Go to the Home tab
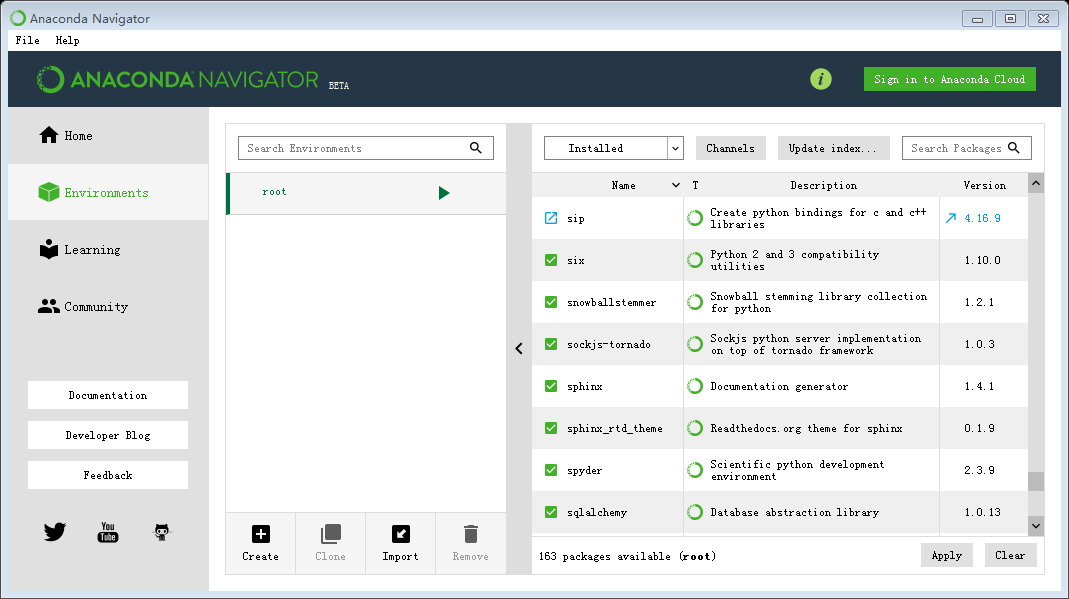 point(108,136)
